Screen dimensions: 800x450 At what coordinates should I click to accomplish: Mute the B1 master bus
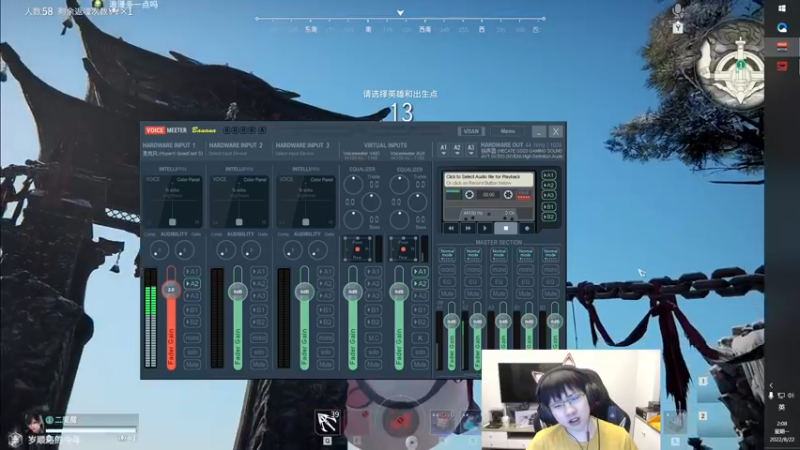coord(525,293)
